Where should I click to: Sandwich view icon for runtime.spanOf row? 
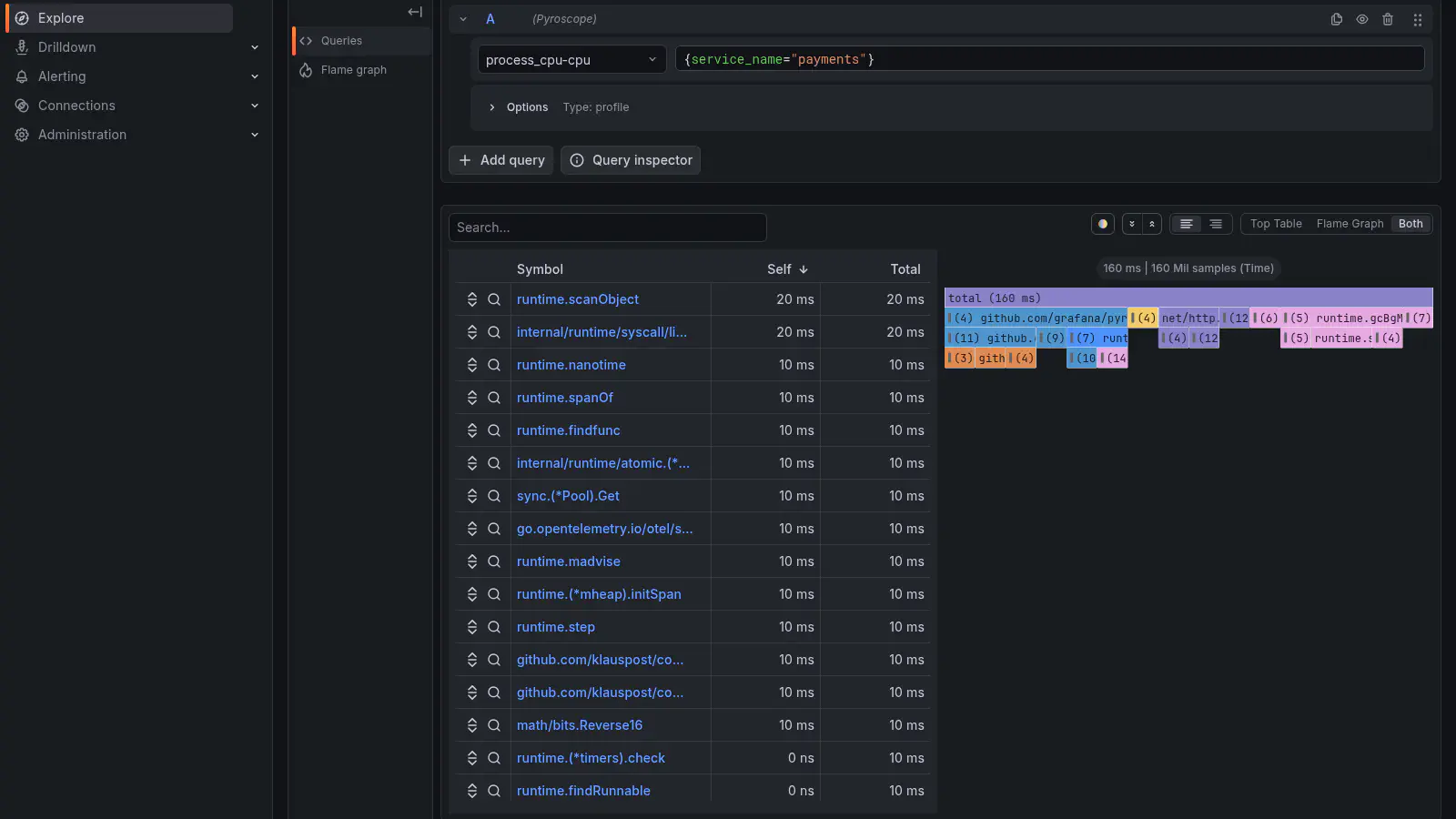[472, 398]
